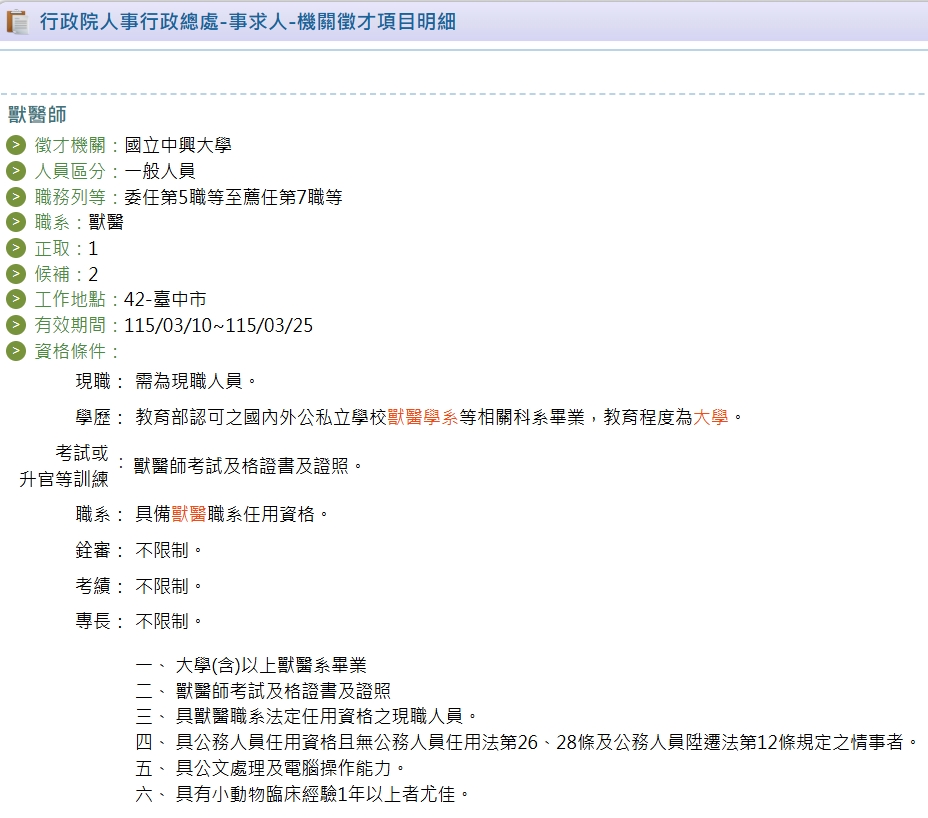Click green arrow icon beside 資格條件
This screenshot has height=818, width=928.
[x=16, y=351]
